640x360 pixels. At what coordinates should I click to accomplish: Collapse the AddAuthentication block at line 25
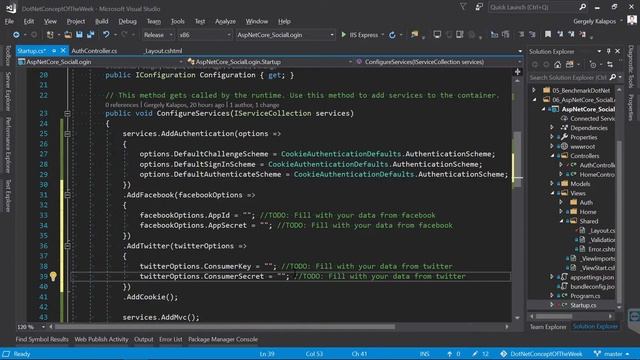(68, 134)
